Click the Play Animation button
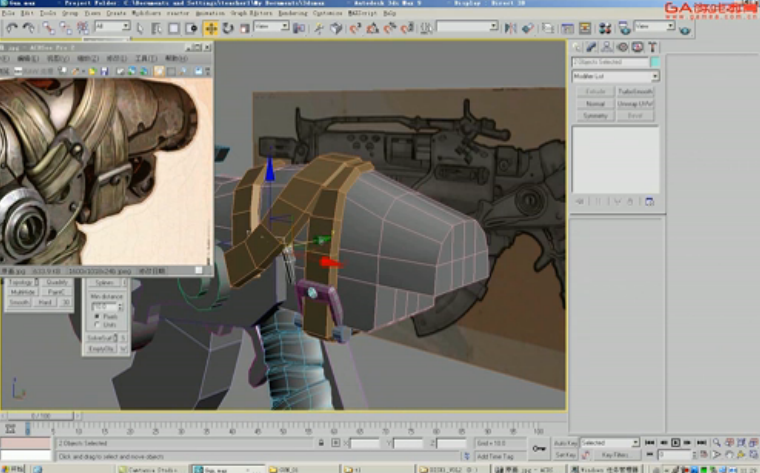The width and height of the screenshot is (760, 473). point(675,442)
